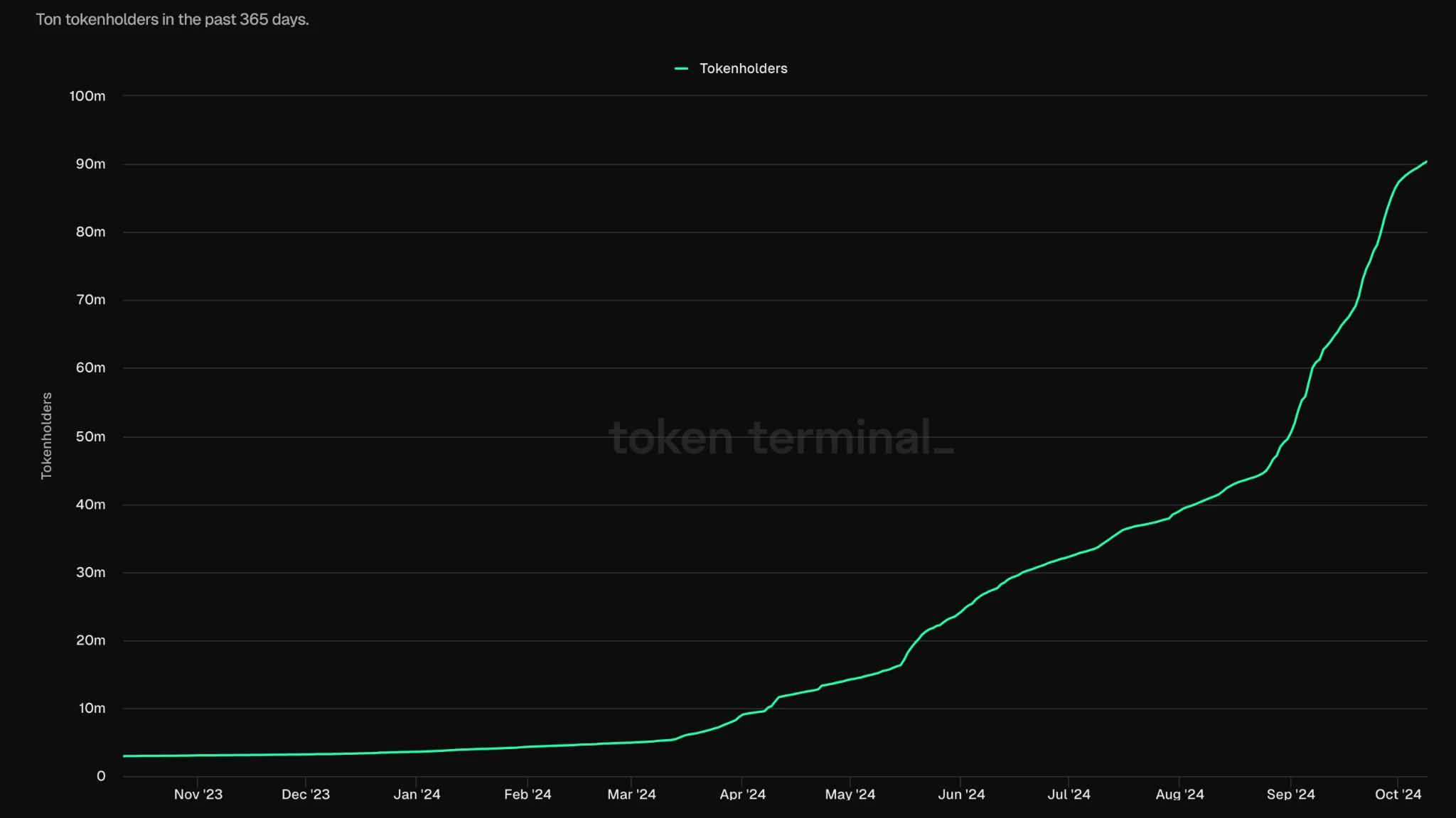Click the Oct '24 x-axis label
The height and width of the screenshot is (818, 1456).
1398,795
